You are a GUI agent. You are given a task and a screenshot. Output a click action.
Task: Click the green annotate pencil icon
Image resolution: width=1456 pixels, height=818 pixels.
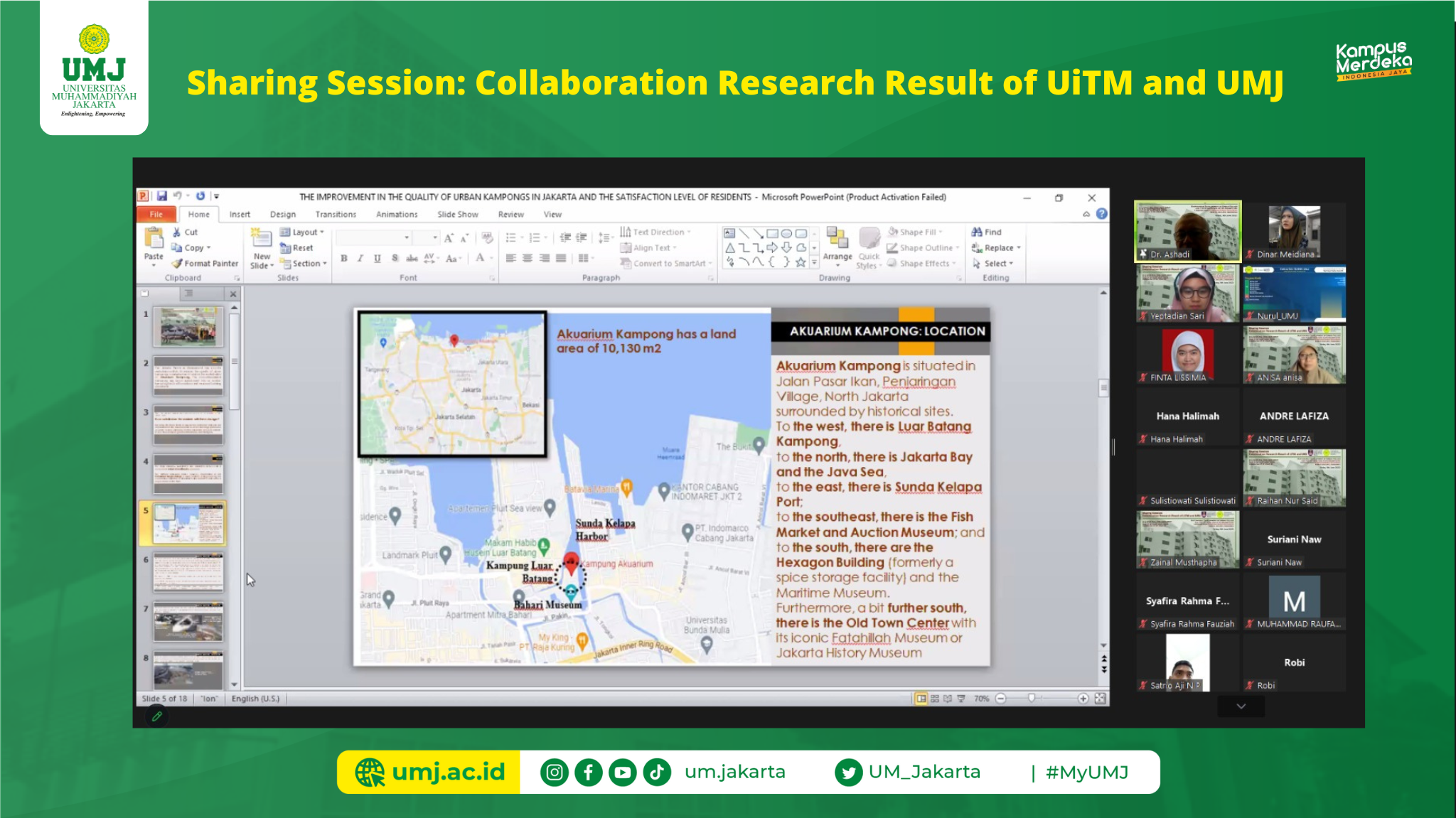[157, 716]
